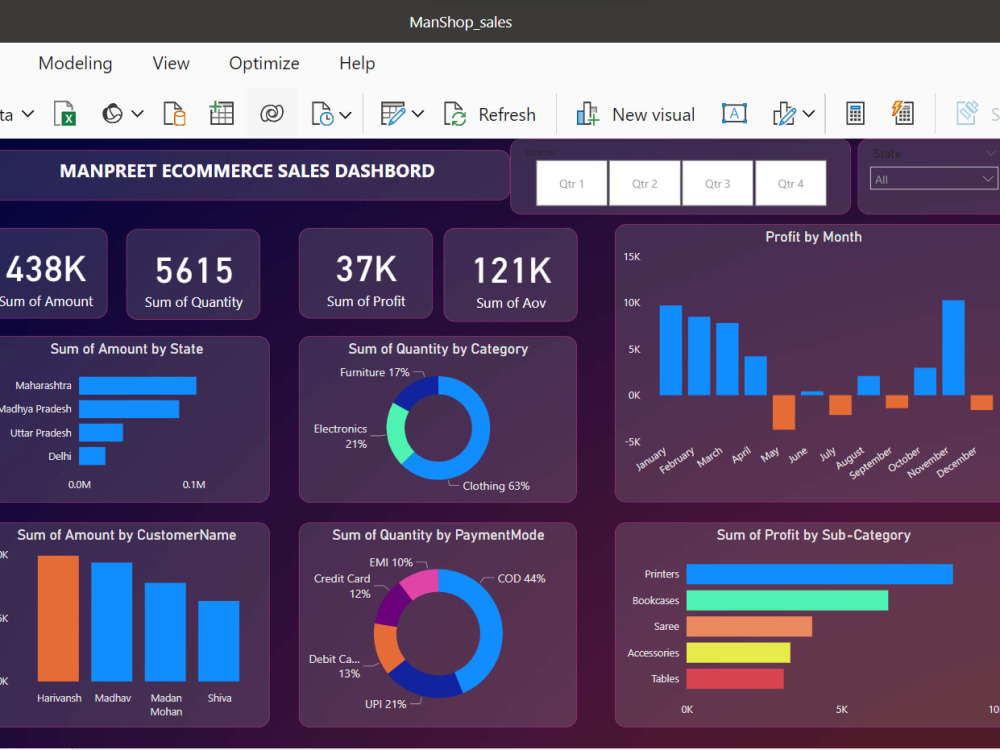This screenshot has width=1000, height=750.
Task: Click the Excel workbook import icon
Action: pos(65,113)
